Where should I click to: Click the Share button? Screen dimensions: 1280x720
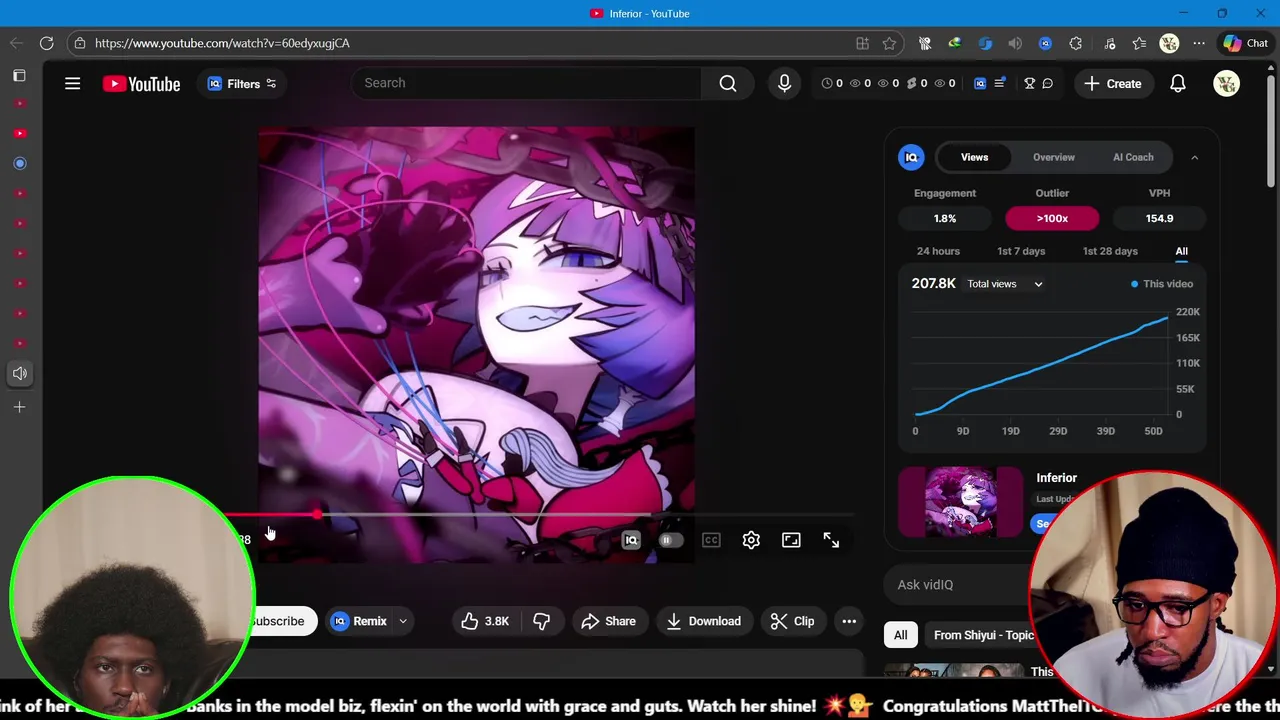coord(608,621)
